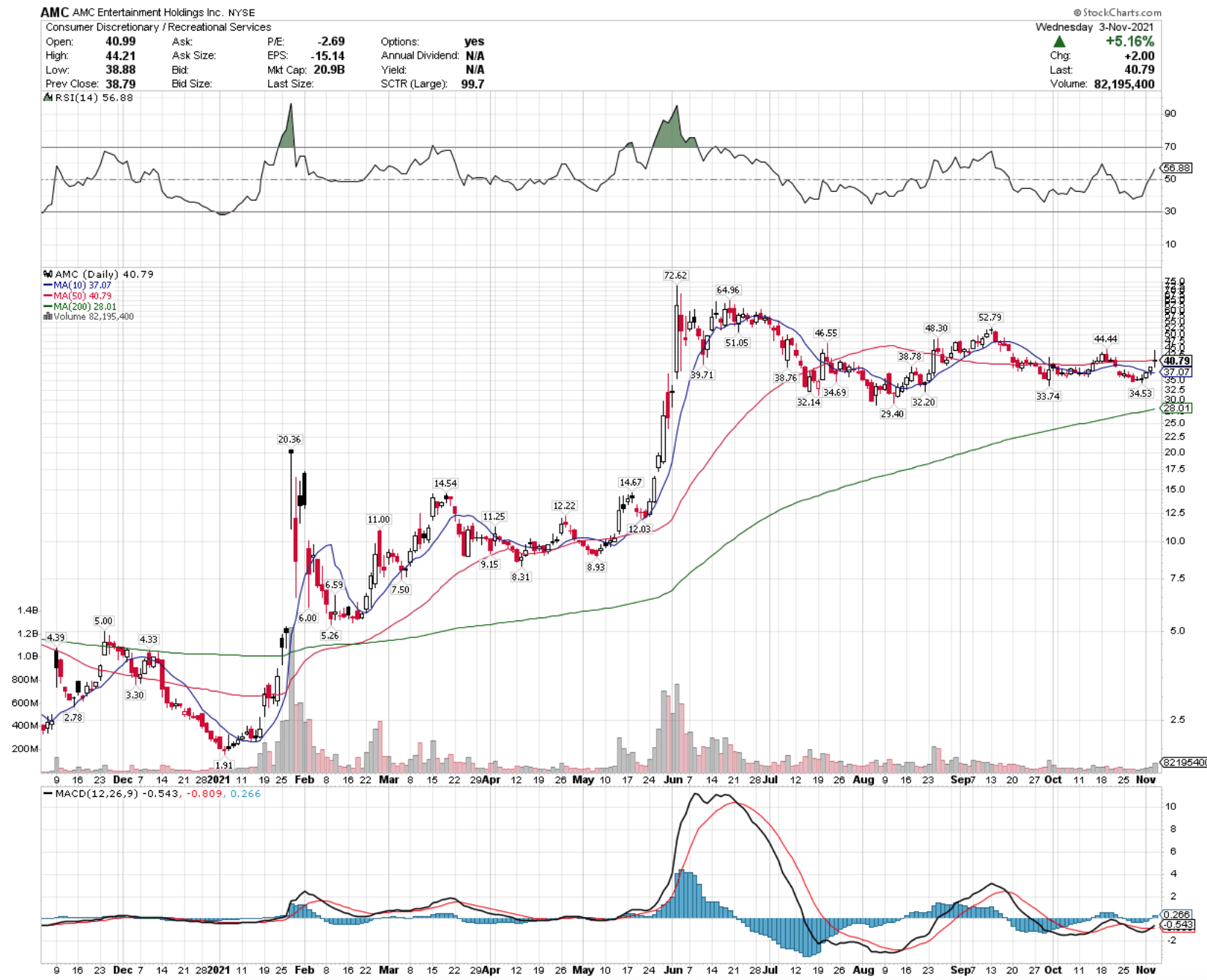Screen dimensions: 1207x980
Task: Click the 64.96 price high label
Action: point(728,290)
